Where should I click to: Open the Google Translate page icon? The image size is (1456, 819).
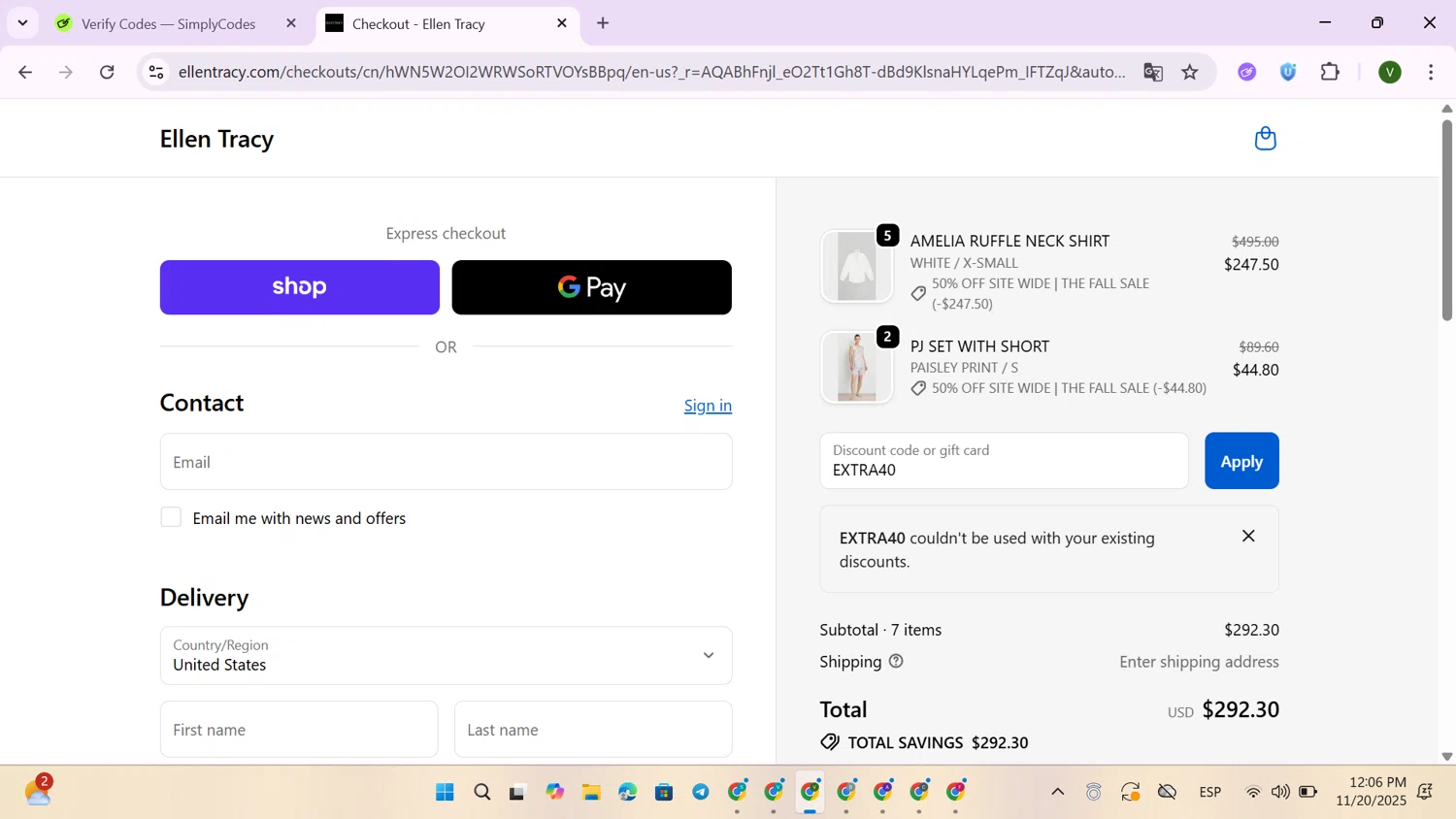tap(1153, 72)
